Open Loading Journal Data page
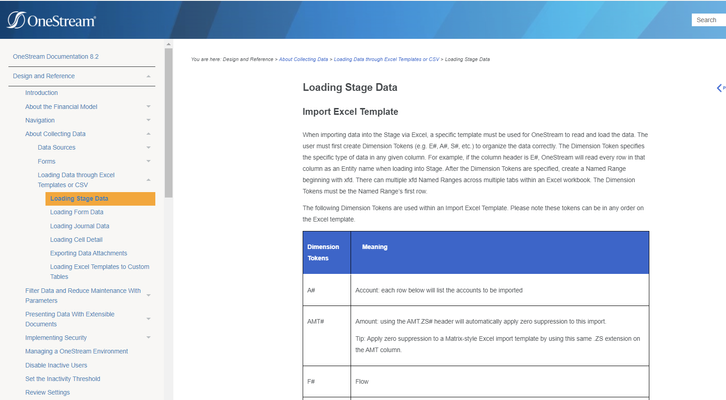This screenshot has width=726, height=400. pyautogui.click(x=80, y=226)
